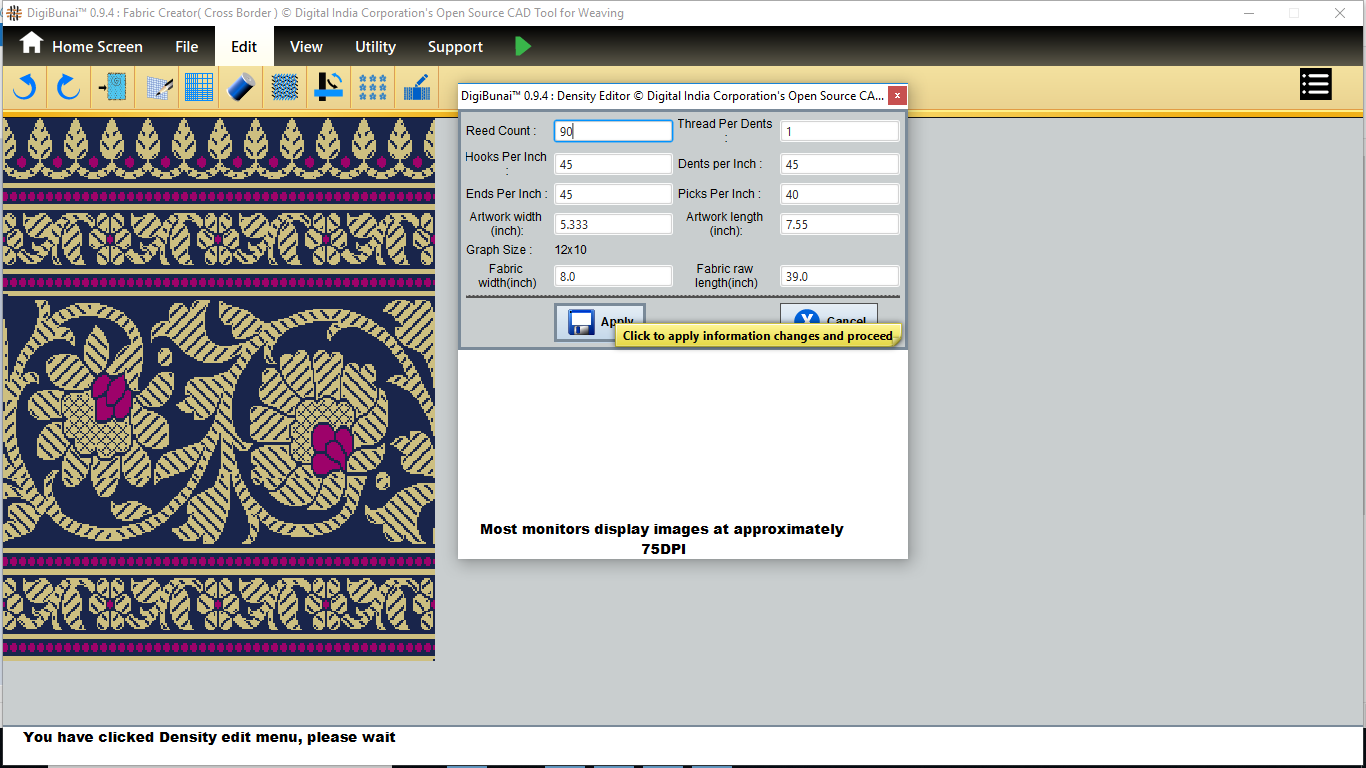Open the Utility menu

(375, 47)
